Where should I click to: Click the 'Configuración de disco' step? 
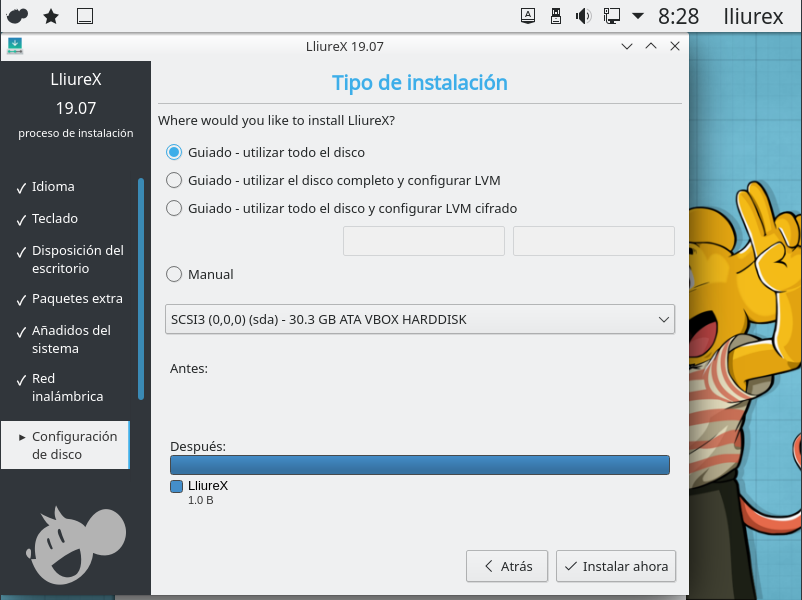(x=74, y=445)
